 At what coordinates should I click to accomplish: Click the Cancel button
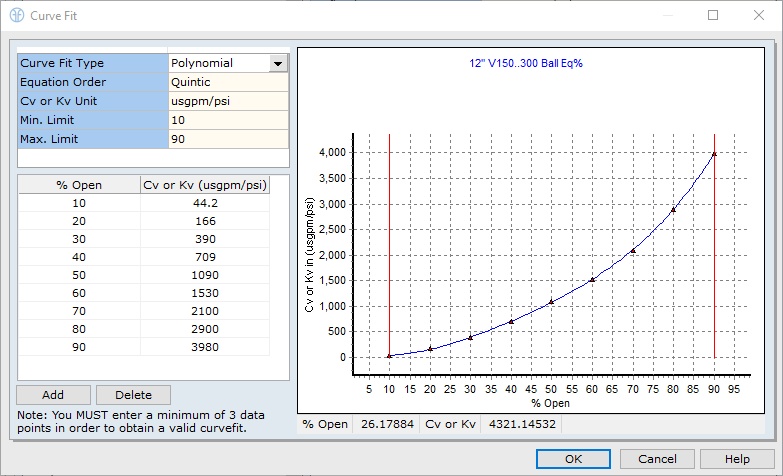(x=657, y=459)
